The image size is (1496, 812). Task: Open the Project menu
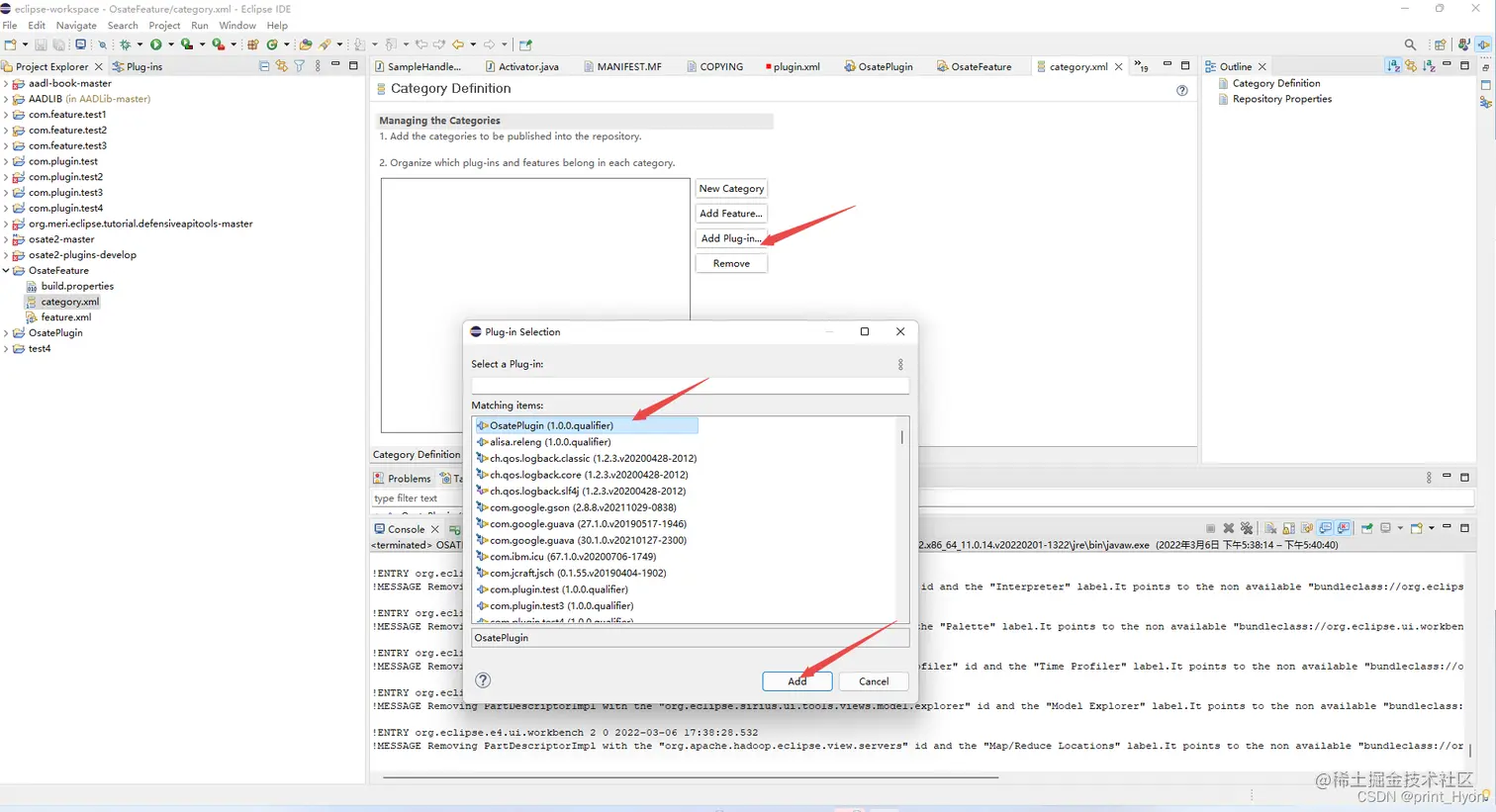tap(164, 25)
